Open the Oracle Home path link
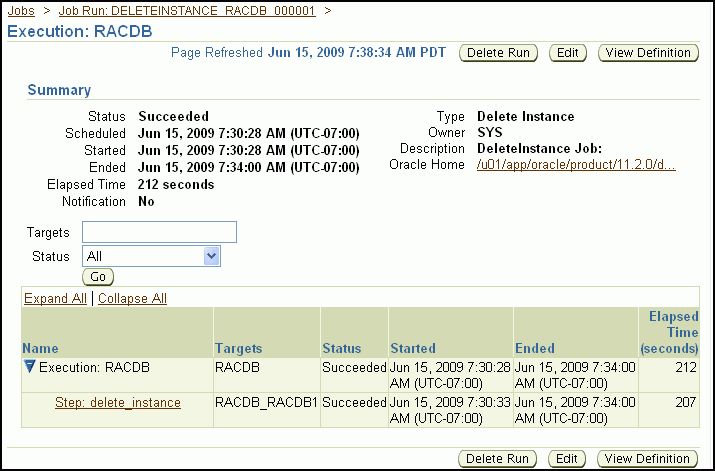 tap(576, 164)
